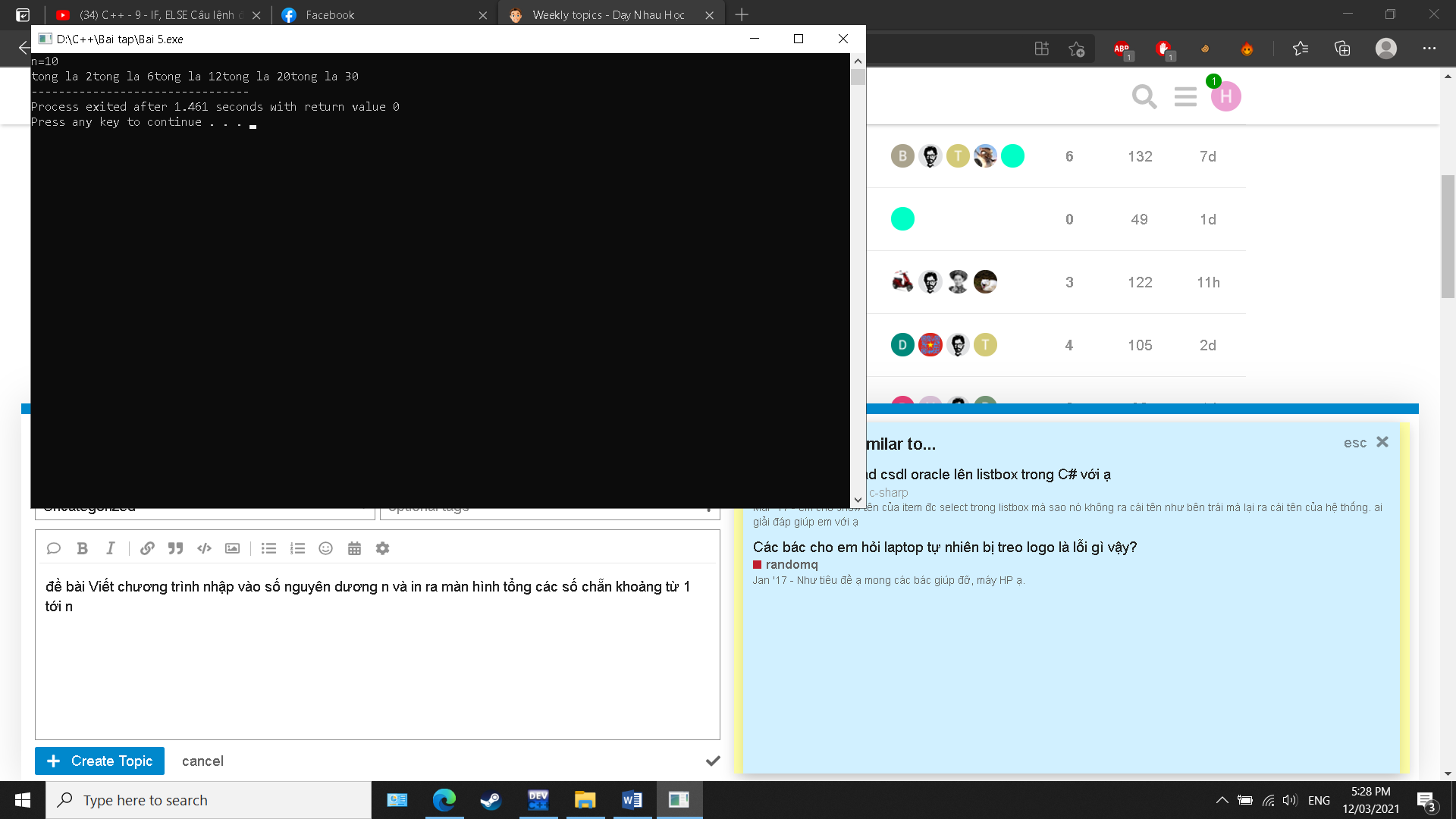Click the browser tab actions icon
The height and width of the screenshot is (819, 1456).
[23, 15]
